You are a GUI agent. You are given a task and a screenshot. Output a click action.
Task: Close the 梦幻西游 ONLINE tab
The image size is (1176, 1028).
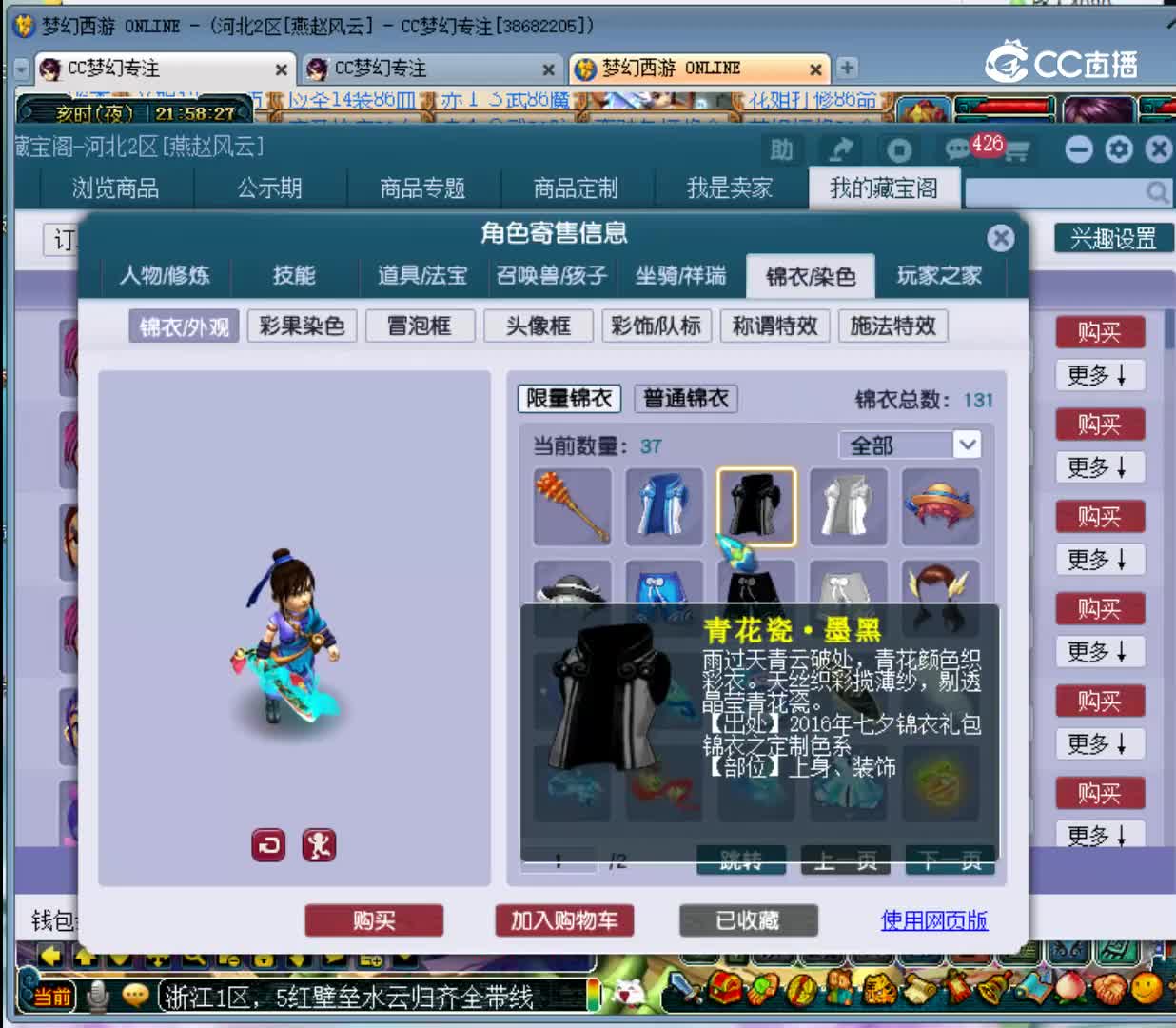815,69
